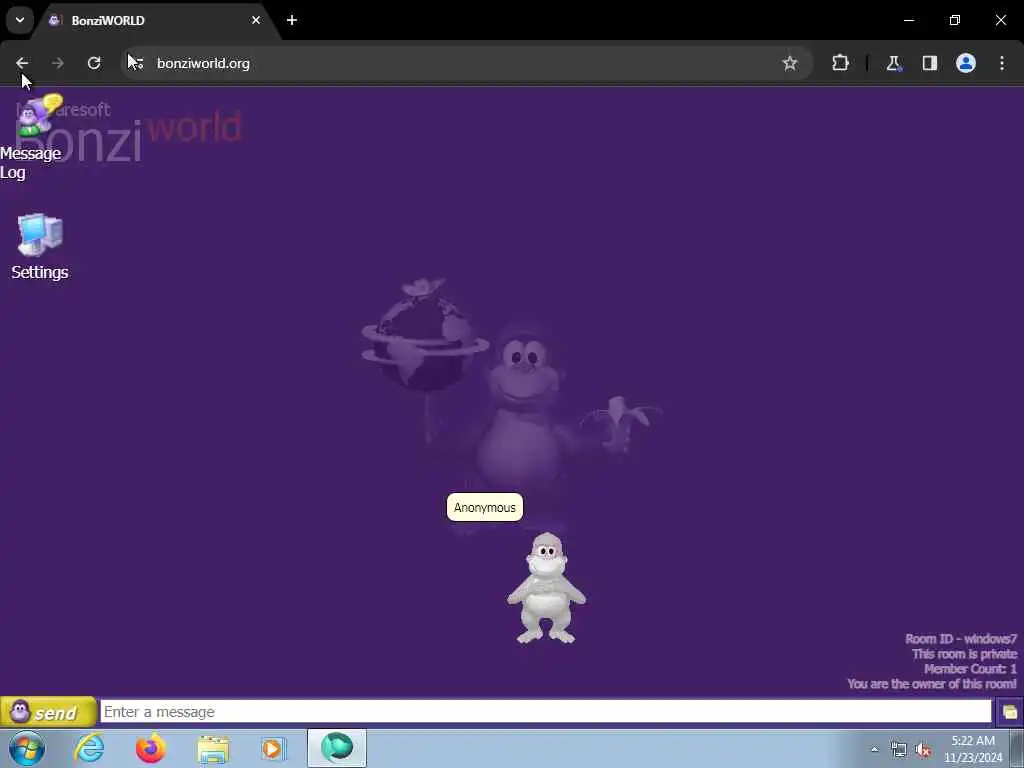Focus the Enter a message field
The height and width of the screenshot is (768, 1024).
[x=545, y=712]
